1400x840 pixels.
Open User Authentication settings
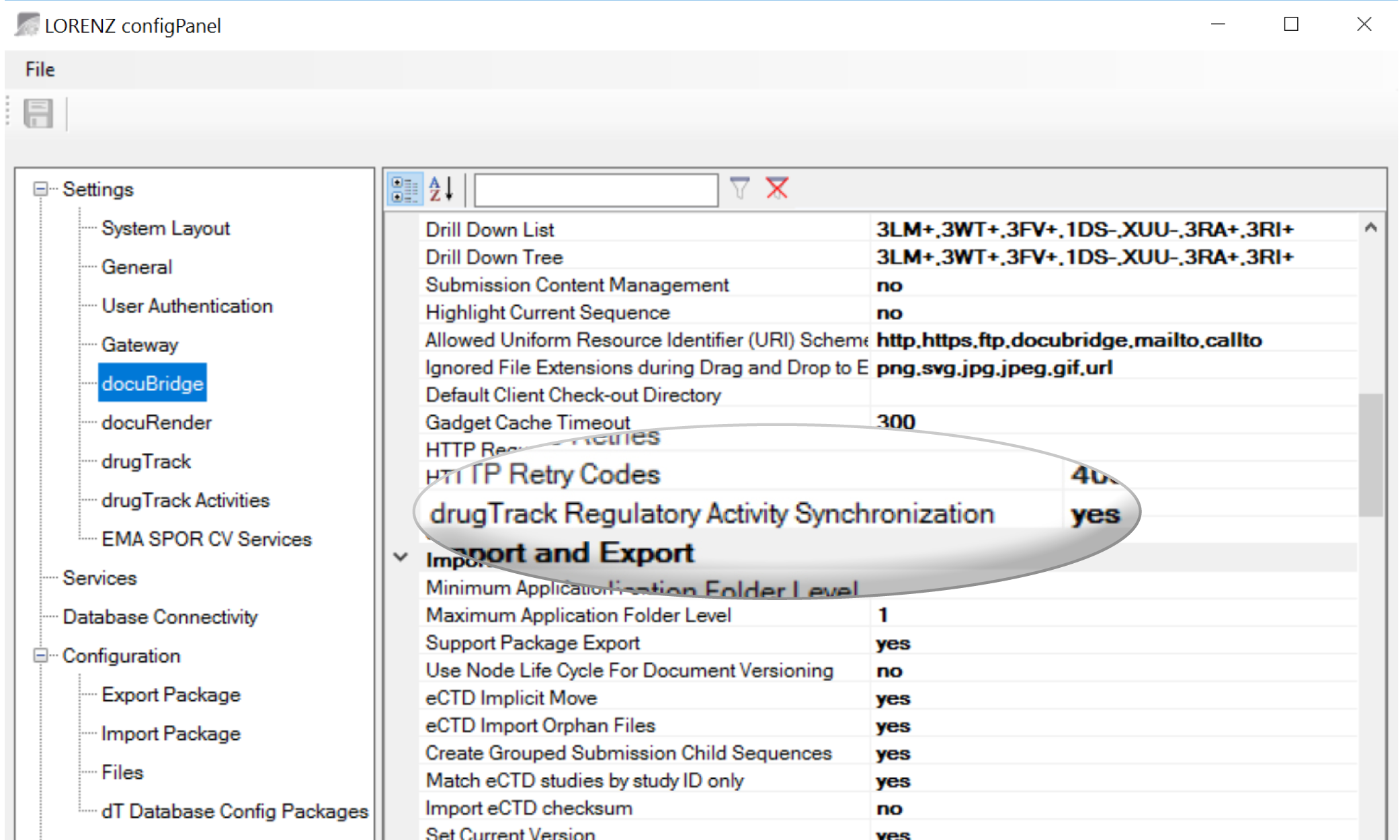[187, 306]
